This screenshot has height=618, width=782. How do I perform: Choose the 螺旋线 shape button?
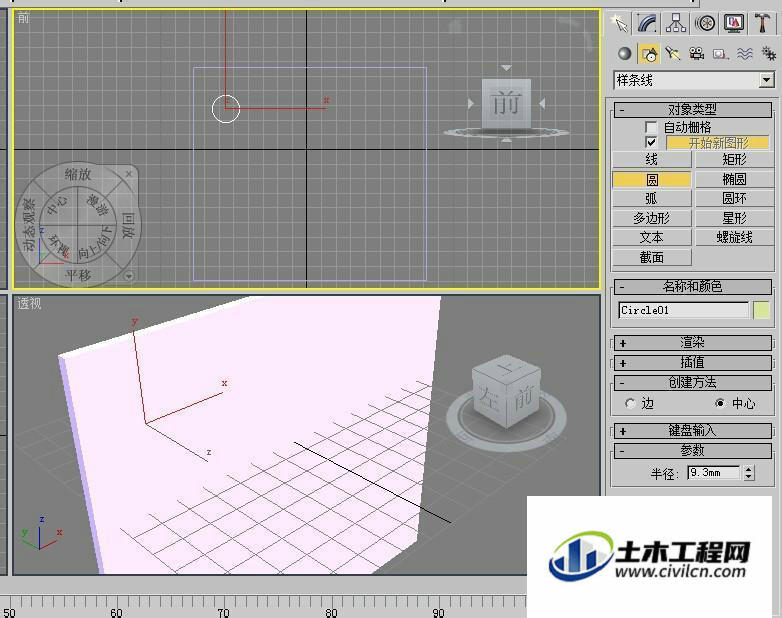coord(734,237)
